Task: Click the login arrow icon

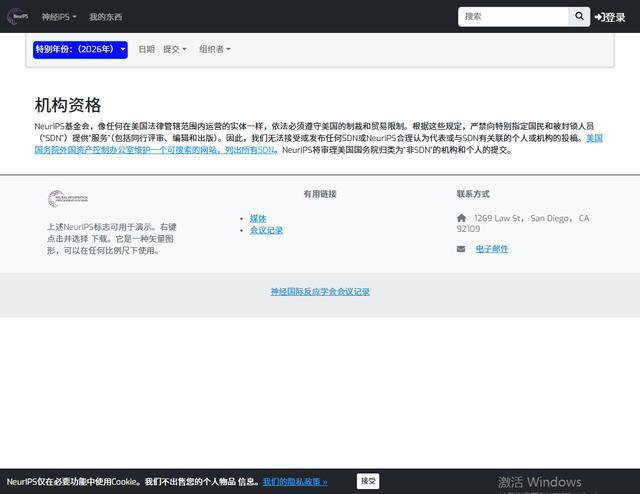Action: (599, 17)
